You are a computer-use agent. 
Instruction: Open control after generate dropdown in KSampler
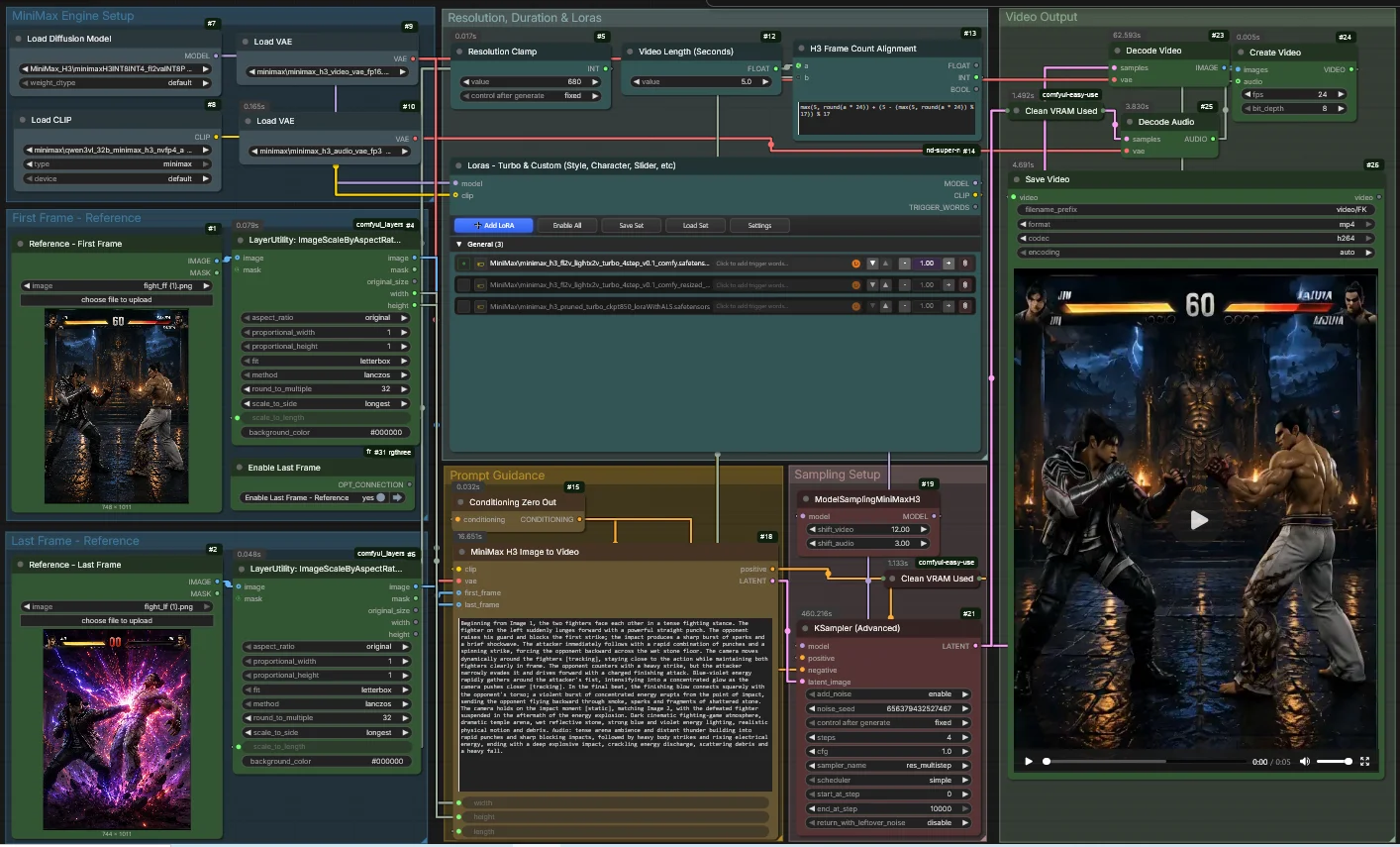point(888,723)
